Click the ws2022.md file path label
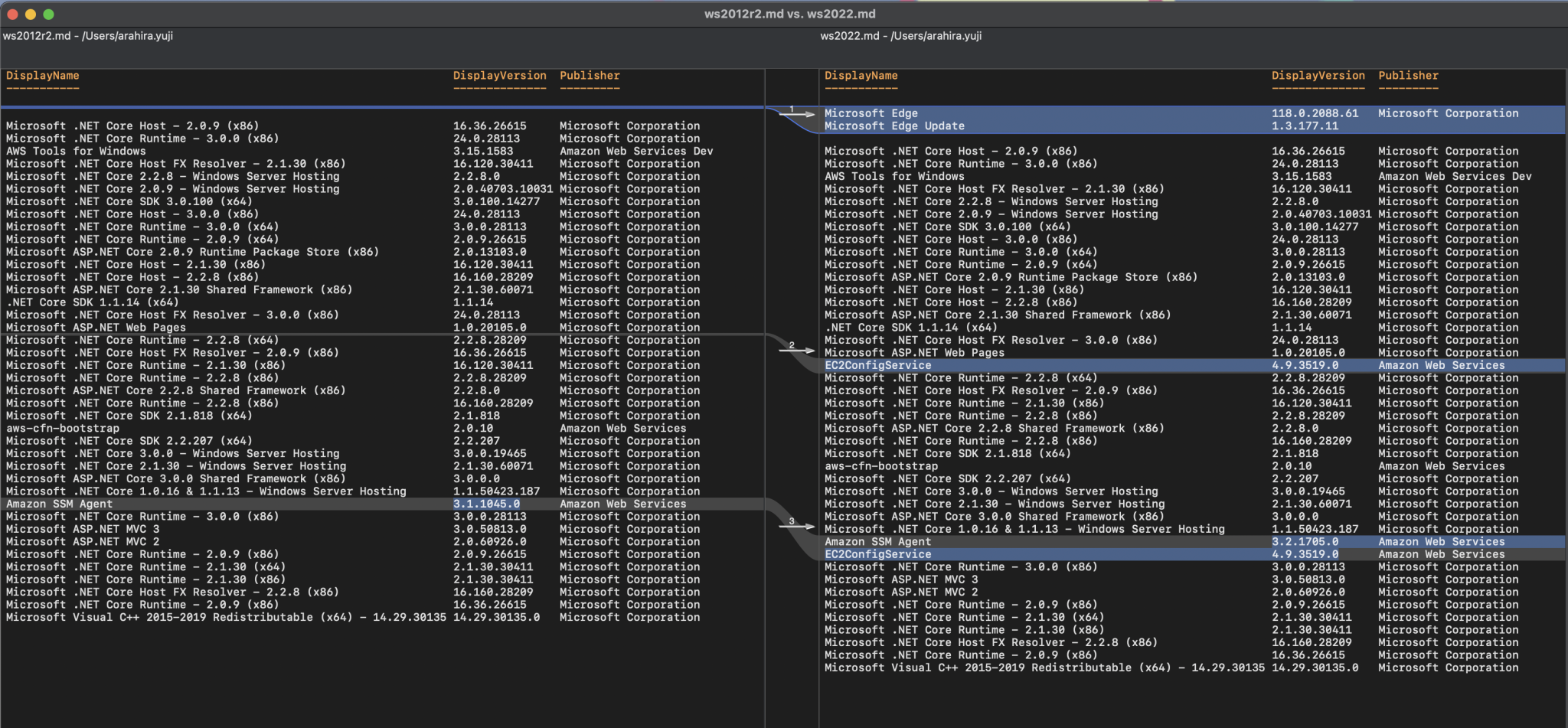This screenshot has height=728, width=1568. (x=901, y=35)
